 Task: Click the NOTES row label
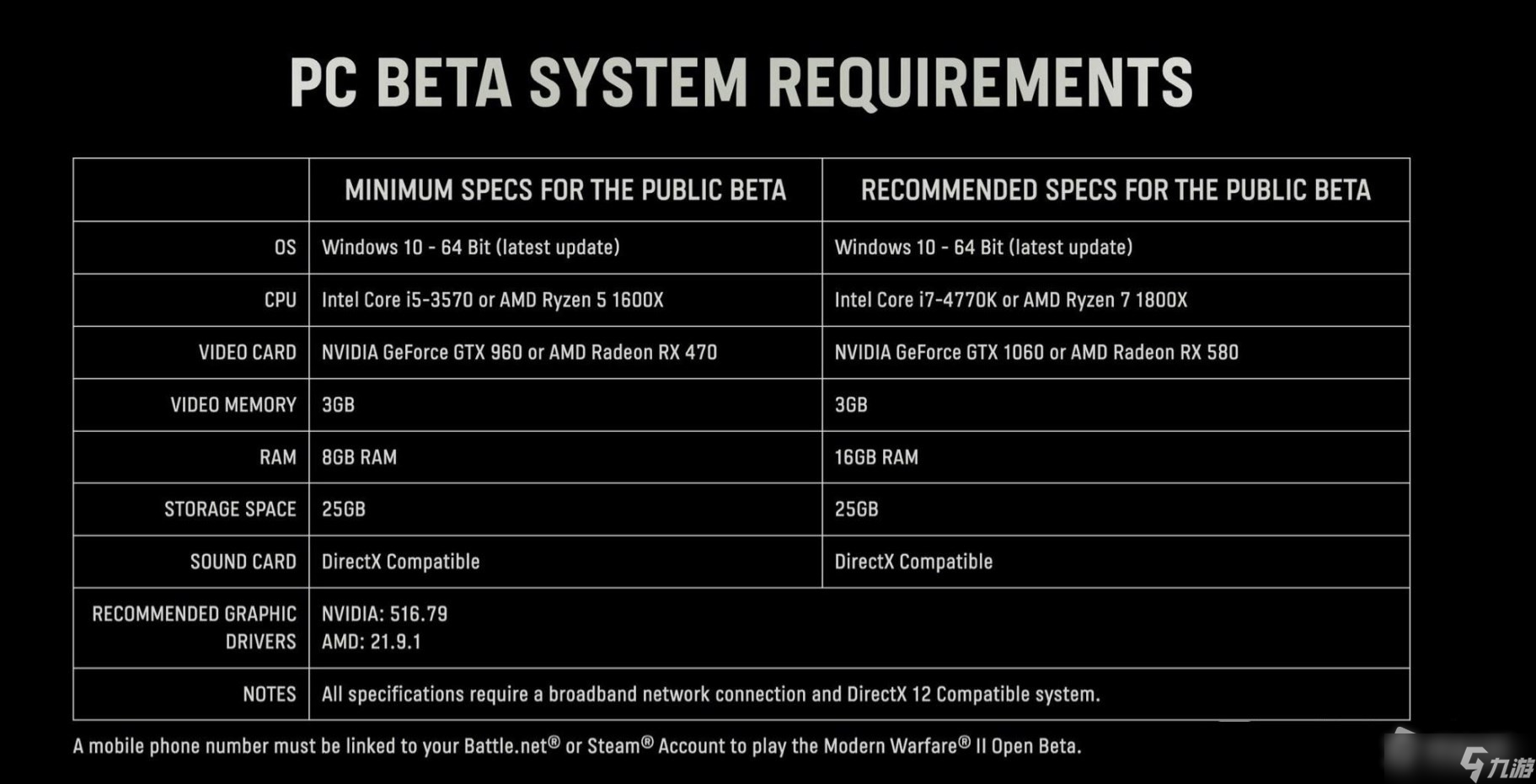coord(270,694)
